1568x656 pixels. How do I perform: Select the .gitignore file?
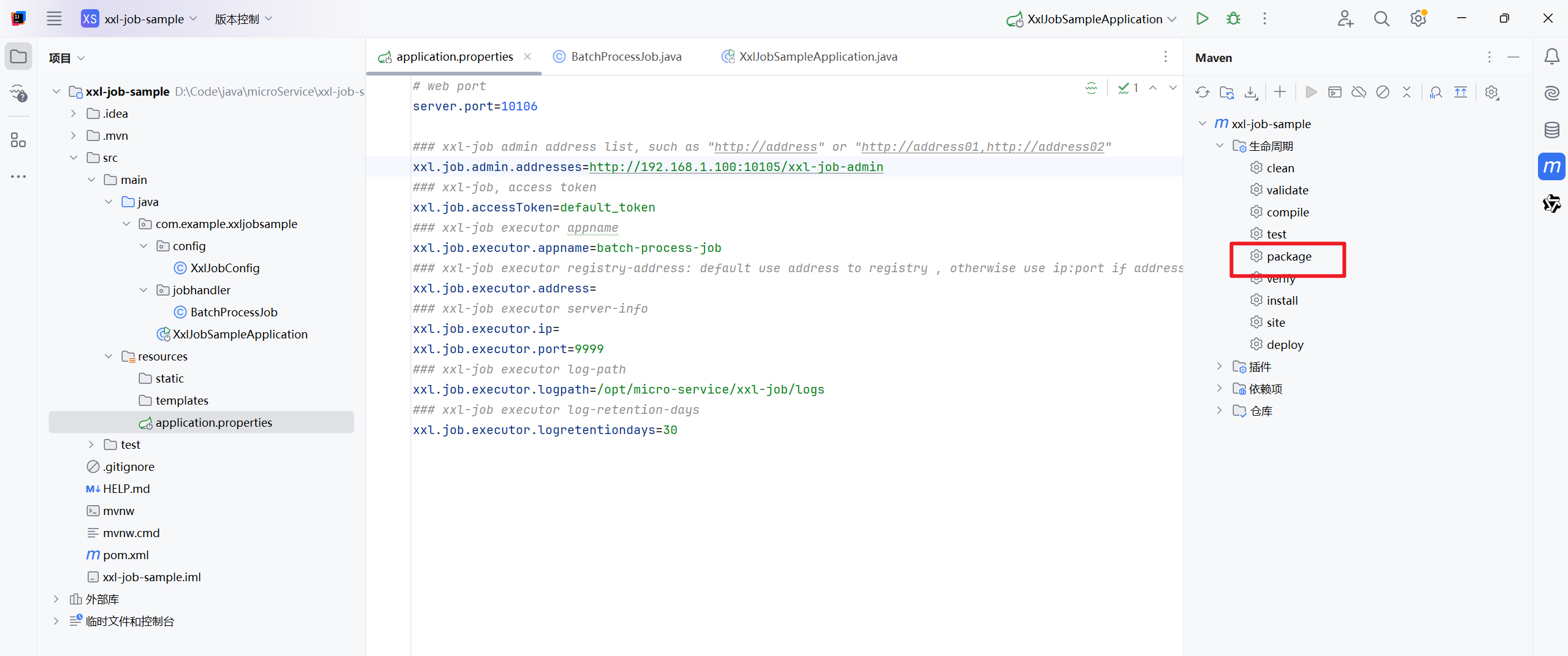(x=128, y=467)
